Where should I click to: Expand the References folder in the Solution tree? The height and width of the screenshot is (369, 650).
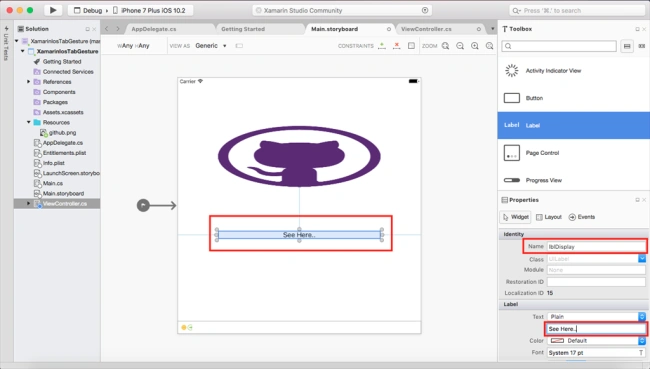tap(29, 82)
